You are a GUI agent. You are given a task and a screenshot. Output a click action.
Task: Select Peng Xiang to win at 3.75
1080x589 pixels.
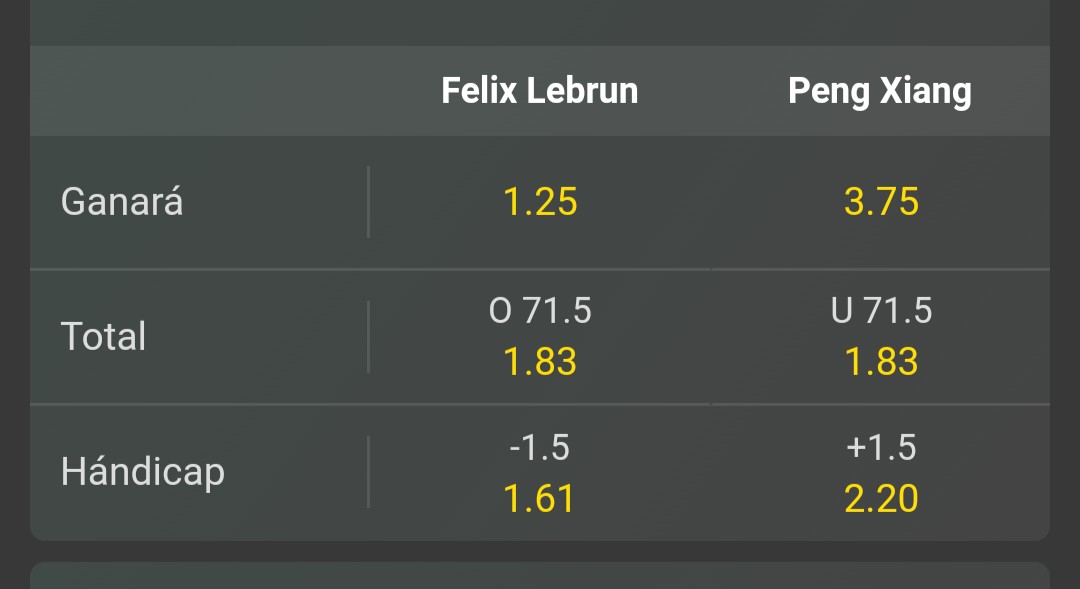(x=881, y=202)
